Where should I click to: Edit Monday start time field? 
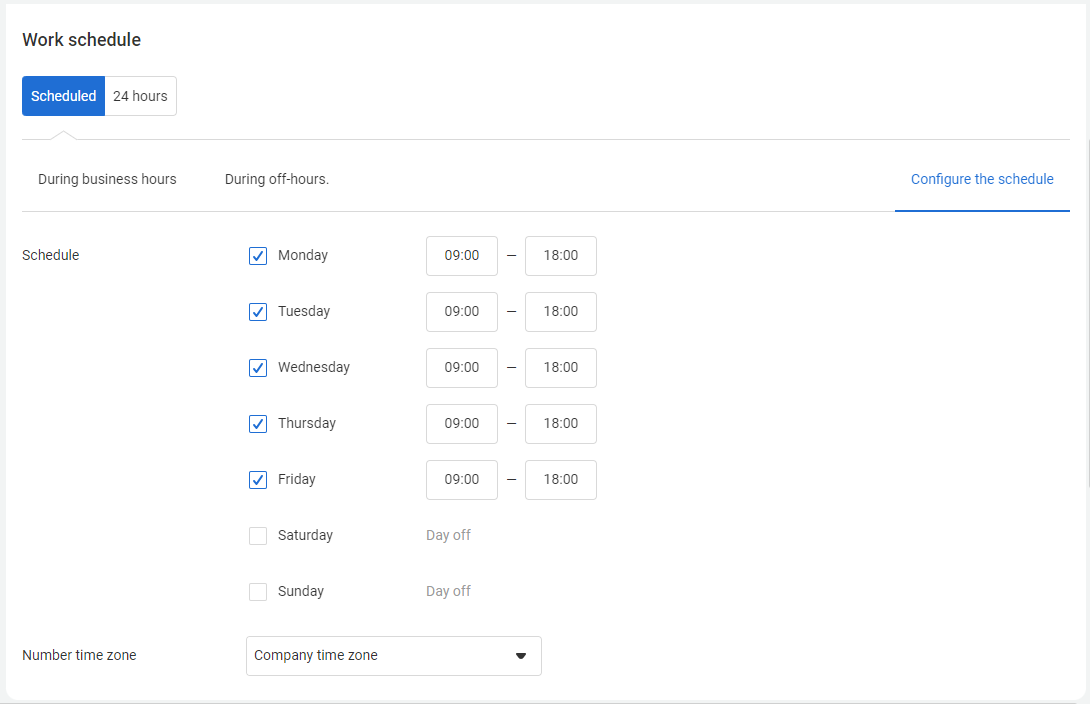click(x=462, y=256)
